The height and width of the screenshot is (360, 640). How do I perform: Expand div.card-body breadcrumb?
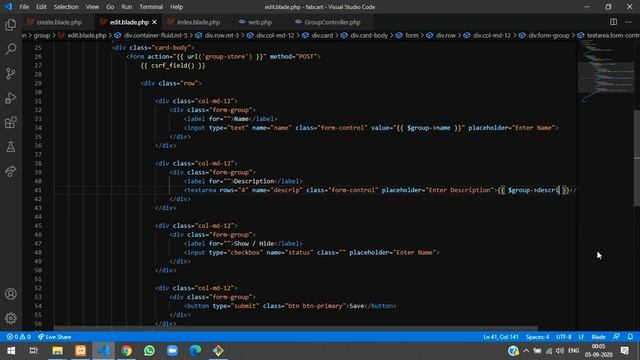(x=369, y=36)
